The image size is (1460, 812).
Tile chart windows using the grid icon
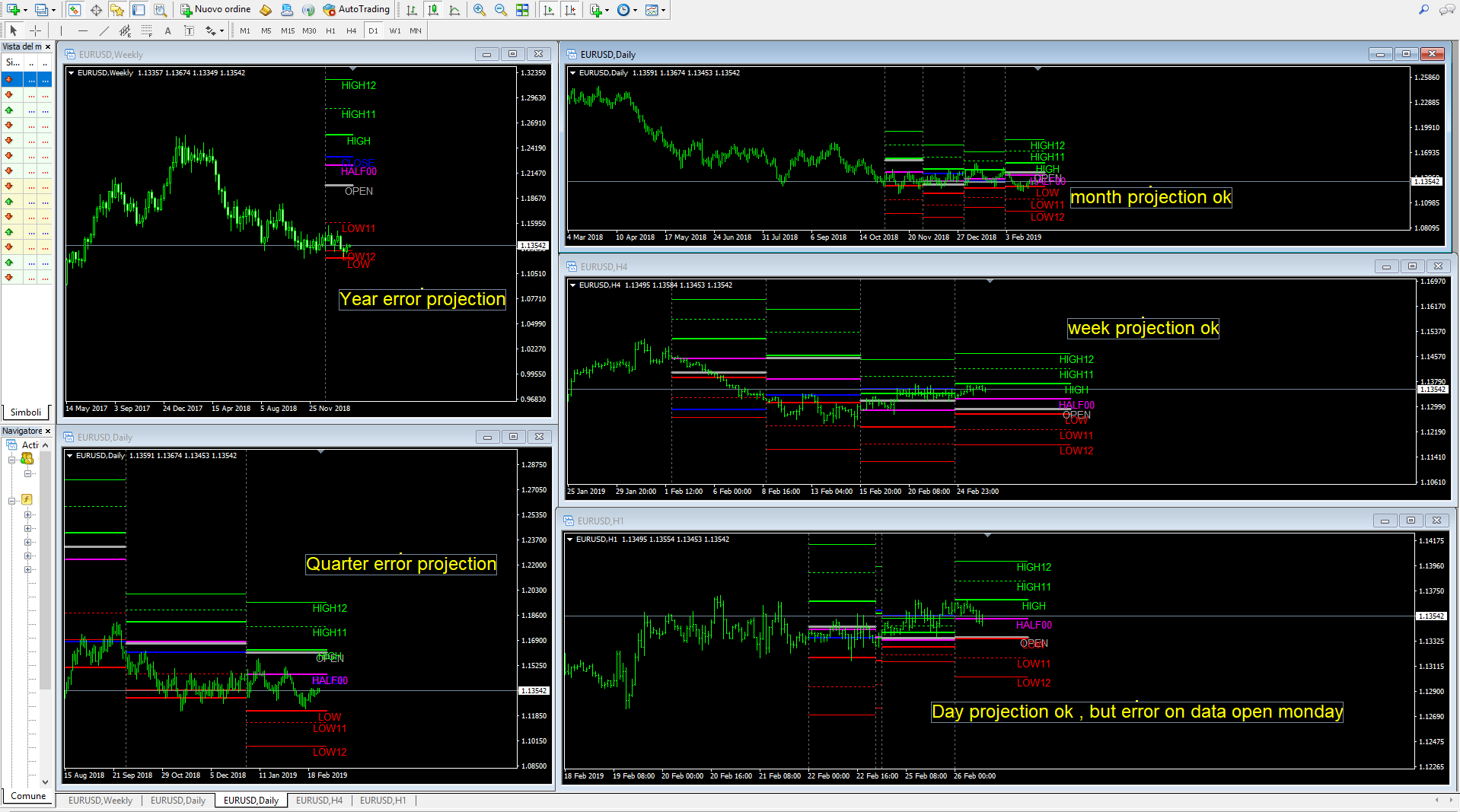[522, 10]
